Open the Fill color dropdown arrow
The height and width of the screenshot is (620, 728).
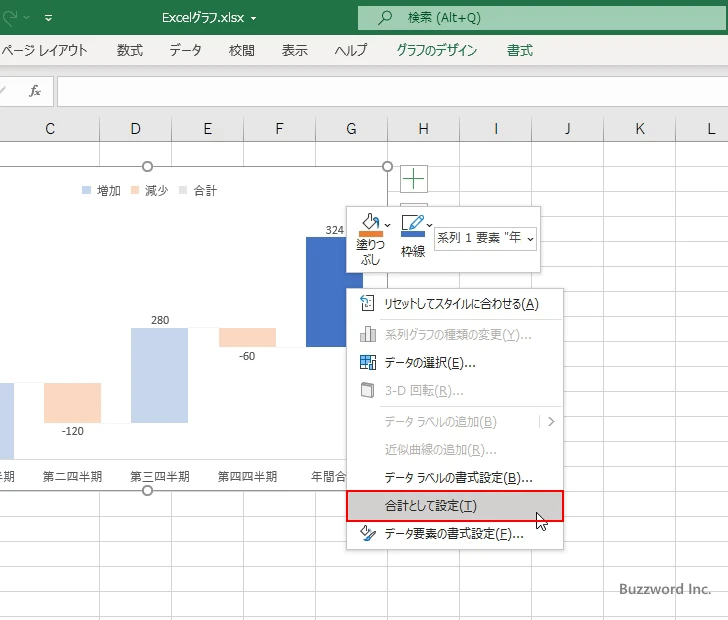(388, 225)
